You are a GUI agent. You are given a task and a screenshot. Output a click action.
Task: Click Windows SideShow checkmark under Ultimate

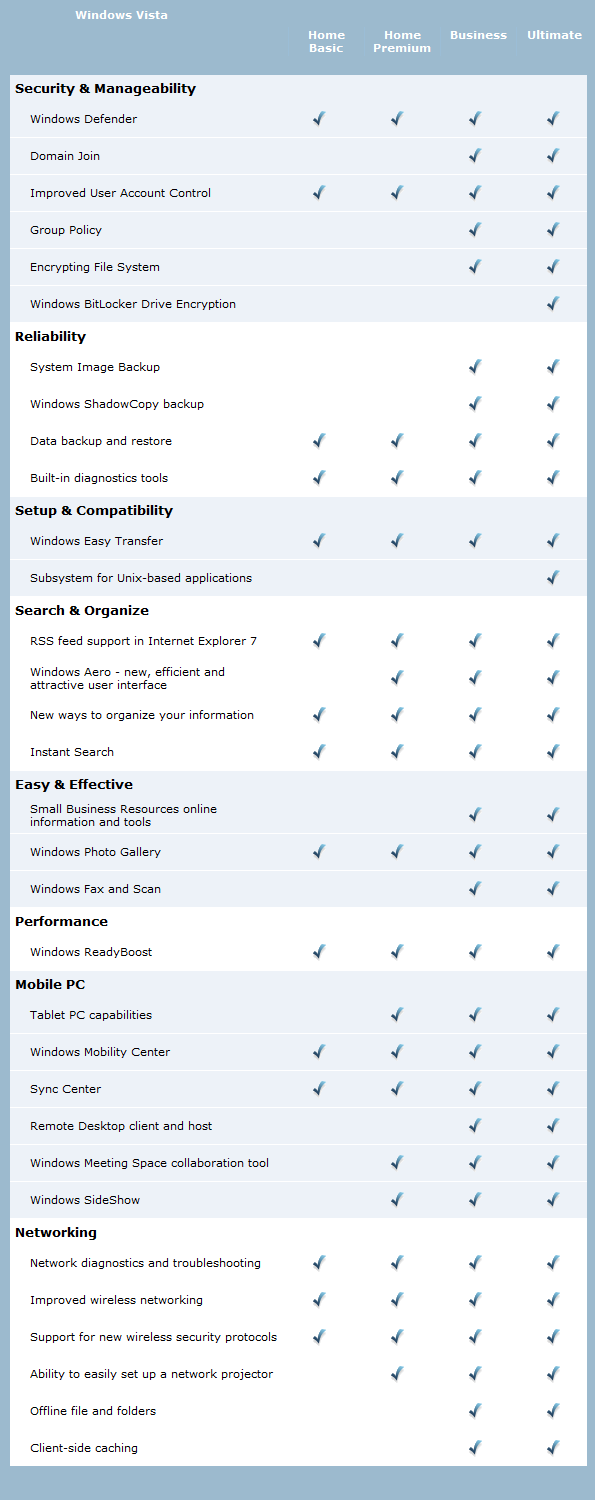click(553, 1200)
